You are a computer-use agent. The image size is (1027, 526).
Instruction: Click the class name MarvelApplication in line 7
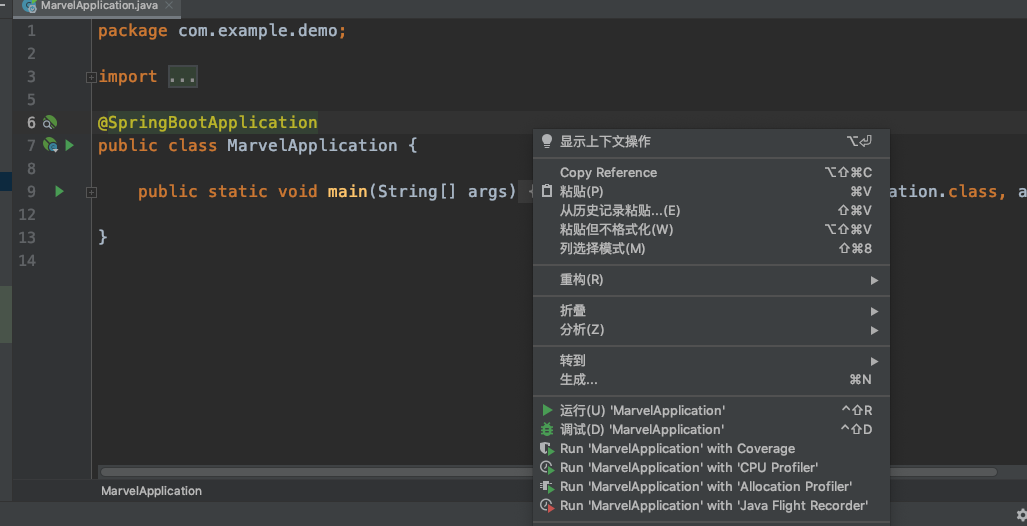(x=312, y=145)
